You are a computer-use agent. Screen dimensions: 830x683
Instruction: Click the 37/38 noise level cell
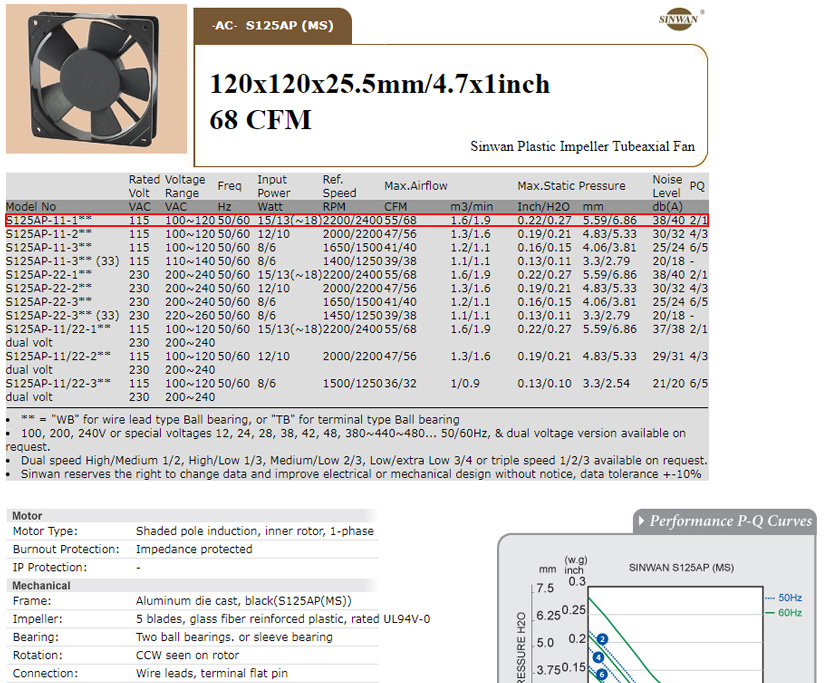[669, 329]
